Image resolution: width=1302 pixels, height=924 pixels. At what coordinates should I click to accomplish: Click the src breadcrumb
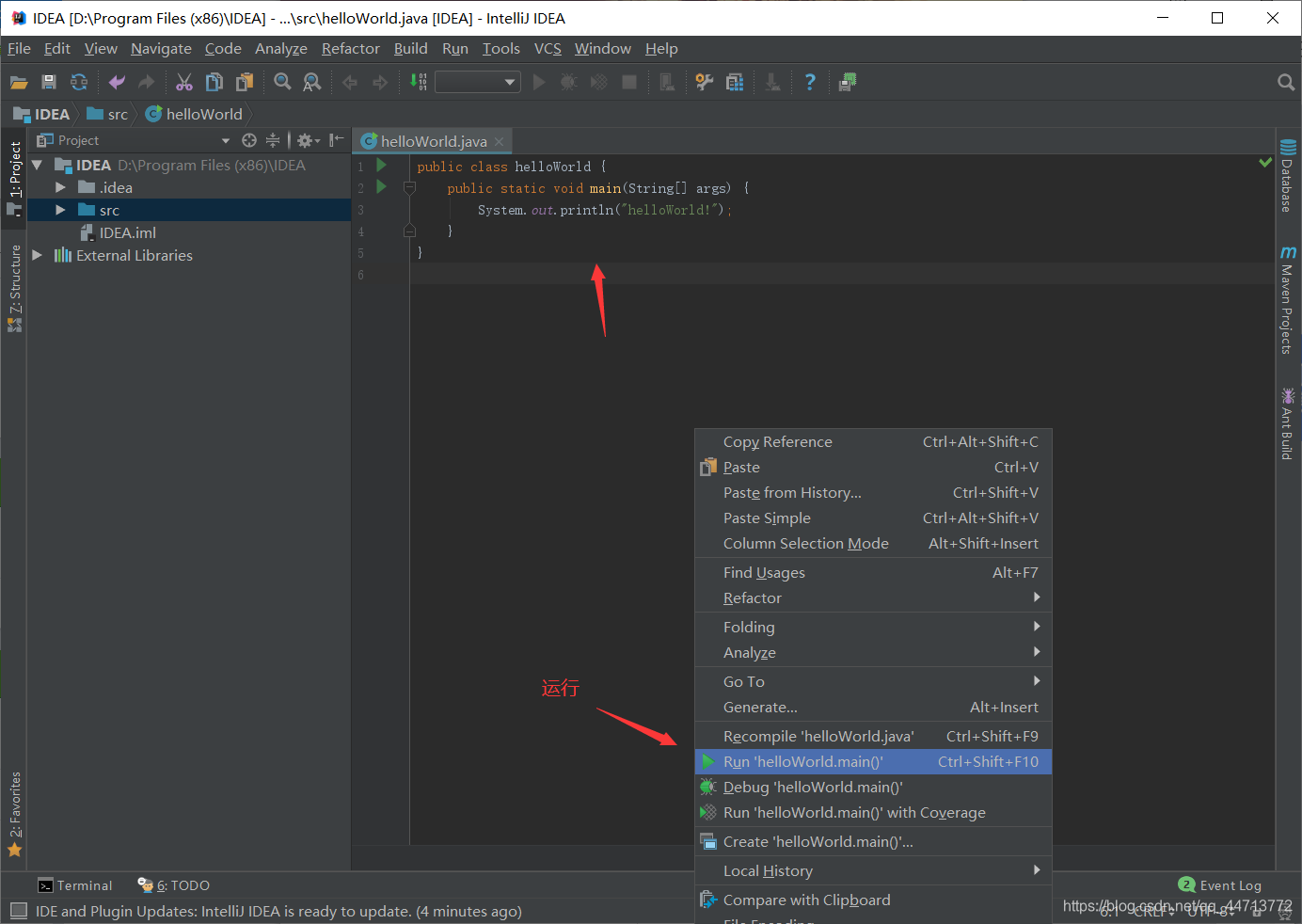pos(107,114)
